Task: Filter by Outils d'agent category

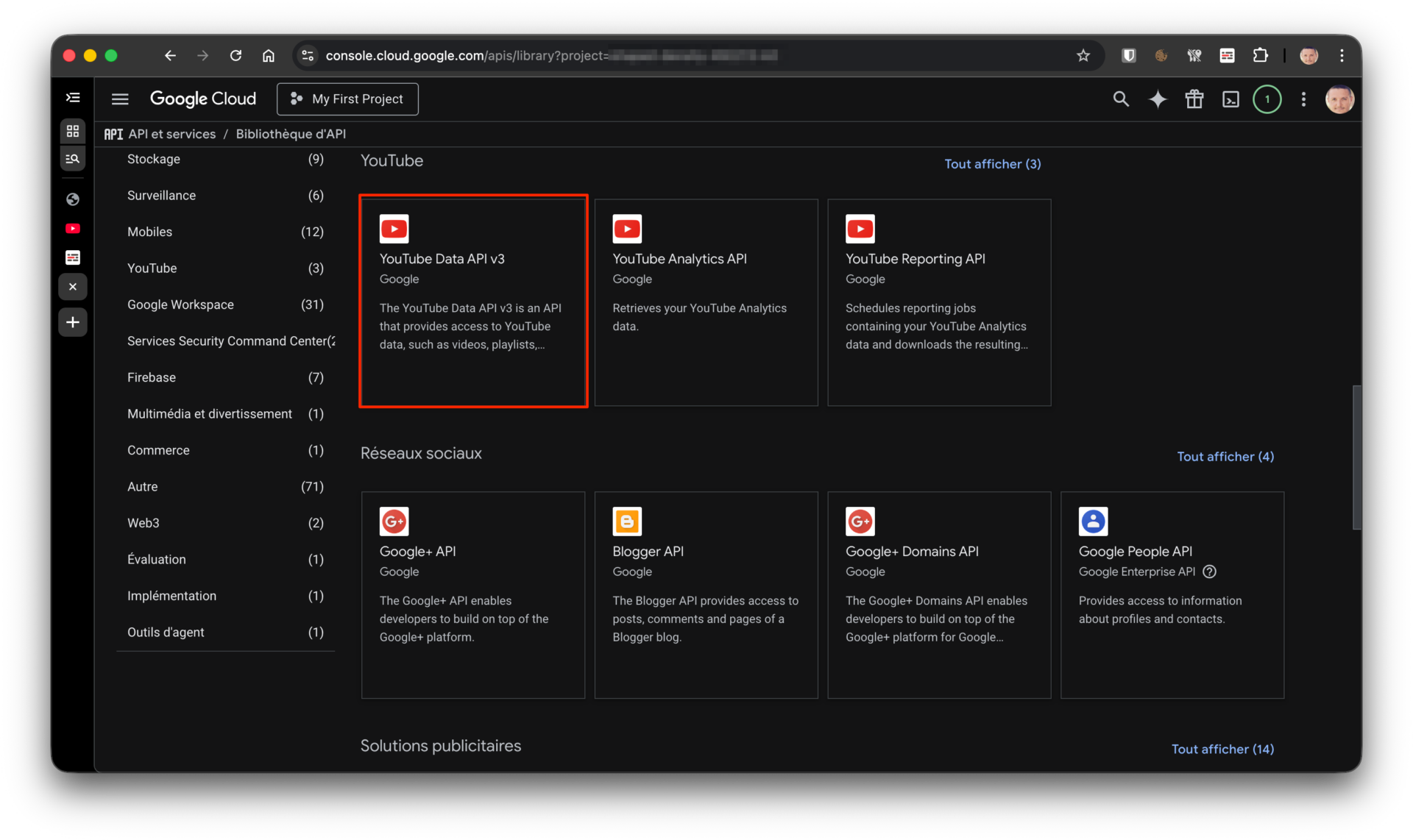Action: (225, 633)
